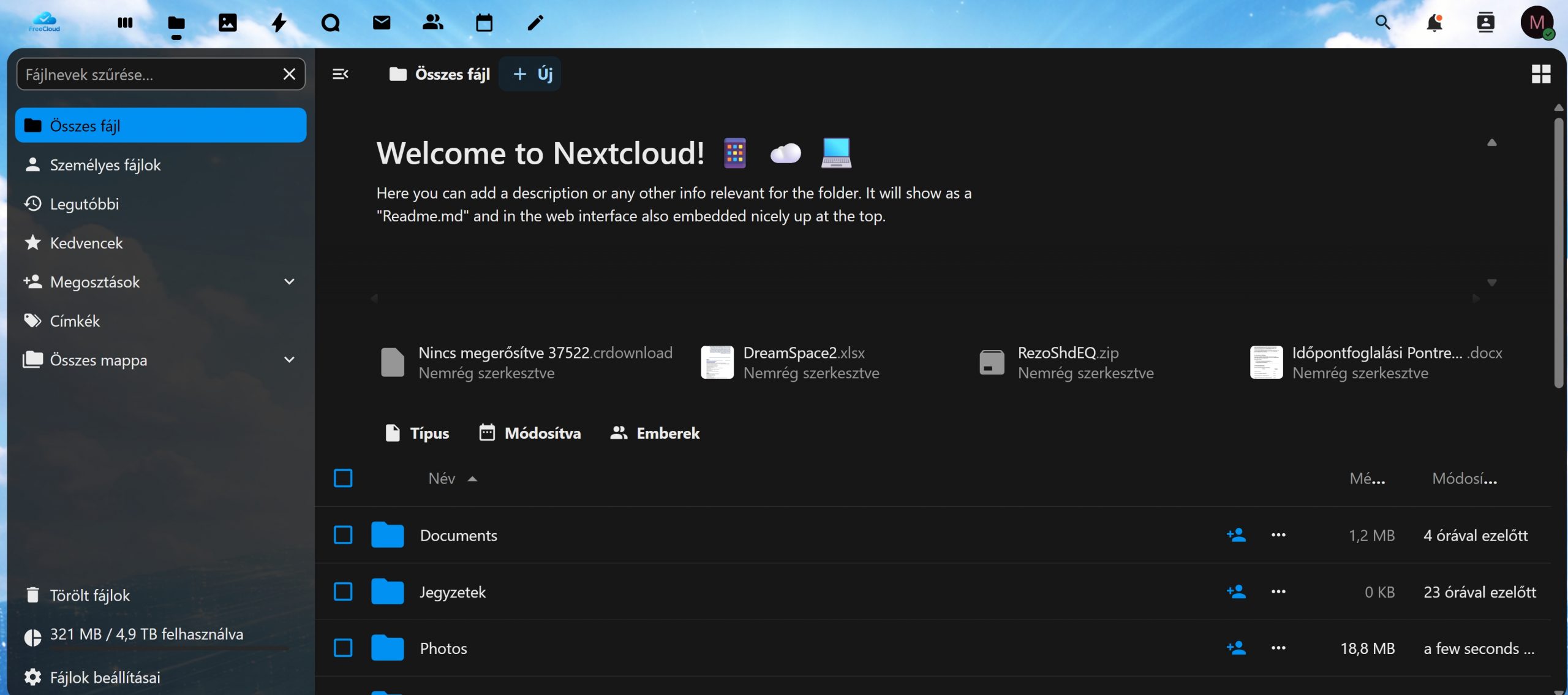Open Fájlok beállításai settings

point(105,677)
